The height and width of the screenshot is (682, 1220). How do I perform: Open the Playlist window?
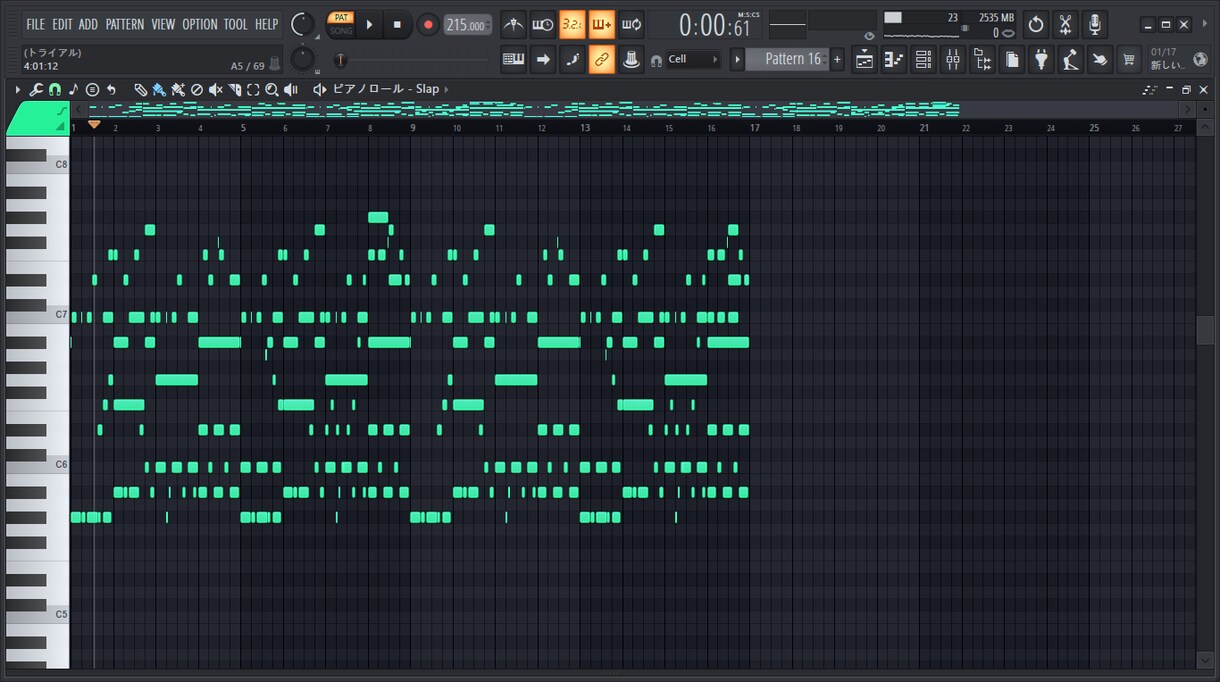(x=865, y=60)
